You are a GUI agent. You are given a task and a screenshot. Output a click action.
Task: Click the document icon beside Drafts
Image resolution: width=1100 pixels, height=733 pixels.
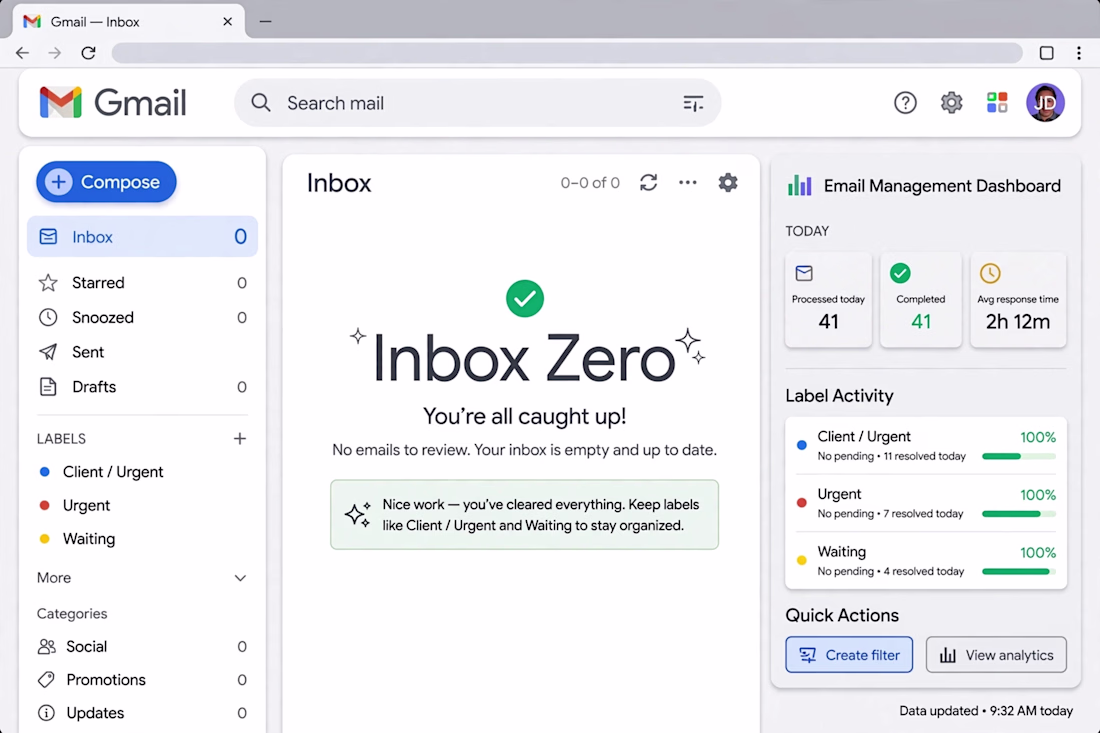(x=48, y=386)
